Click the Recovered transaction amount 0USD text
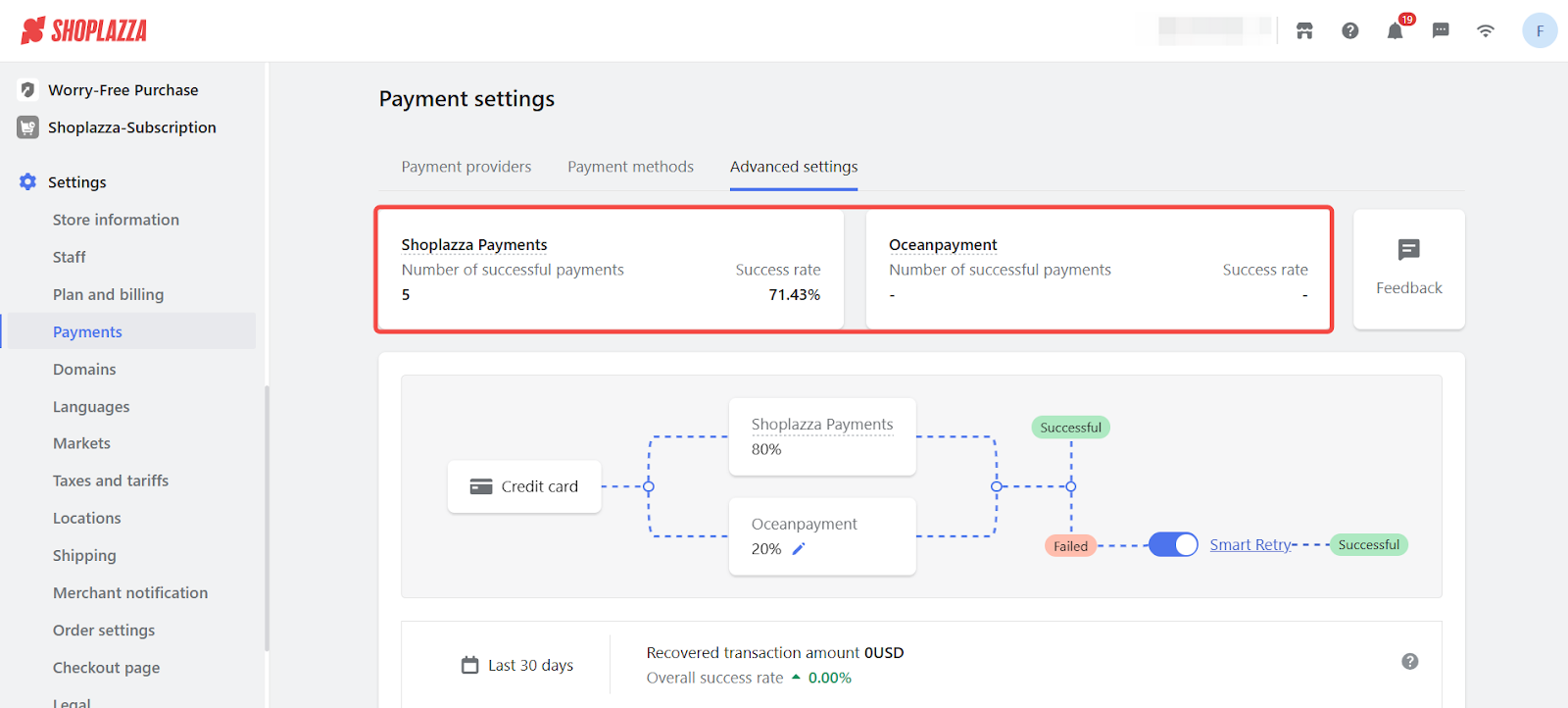 [x=775, y=652]
